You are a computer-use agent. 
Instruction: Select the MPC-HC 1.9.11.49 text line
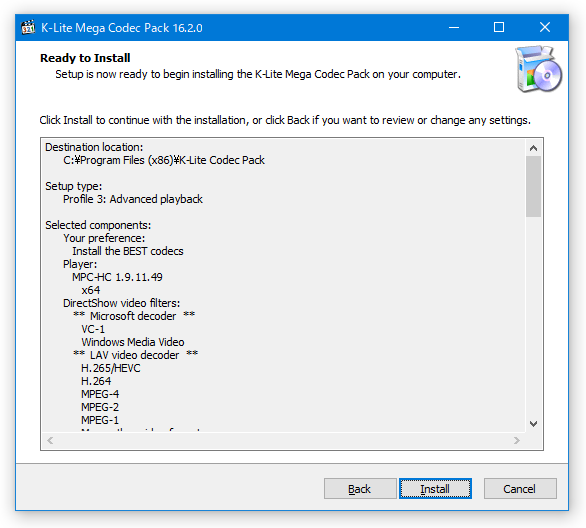point(117,277)
